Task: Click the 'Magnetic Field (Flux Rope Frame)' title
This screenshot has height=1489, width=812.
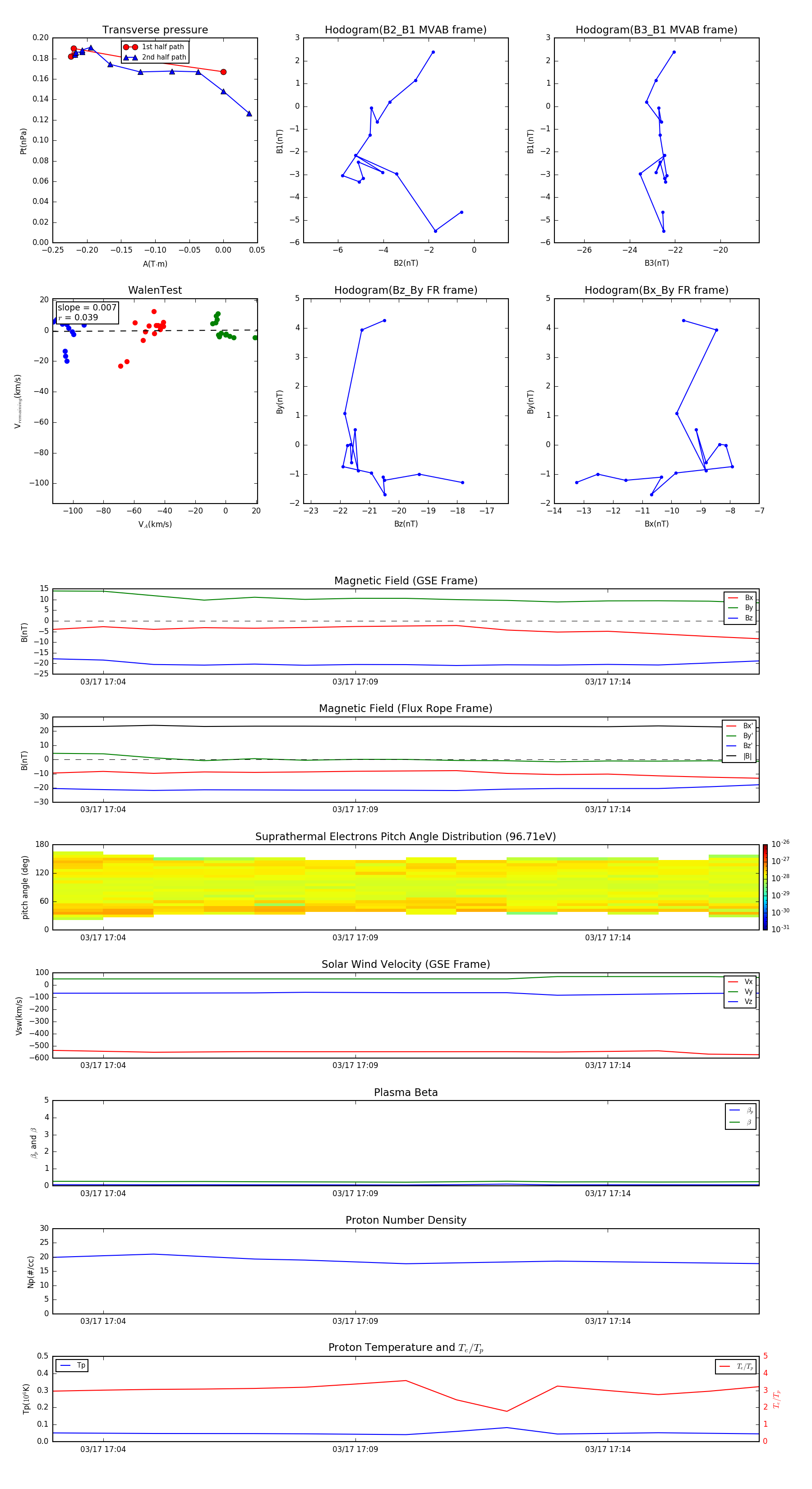Action: (x=406, y=709)
